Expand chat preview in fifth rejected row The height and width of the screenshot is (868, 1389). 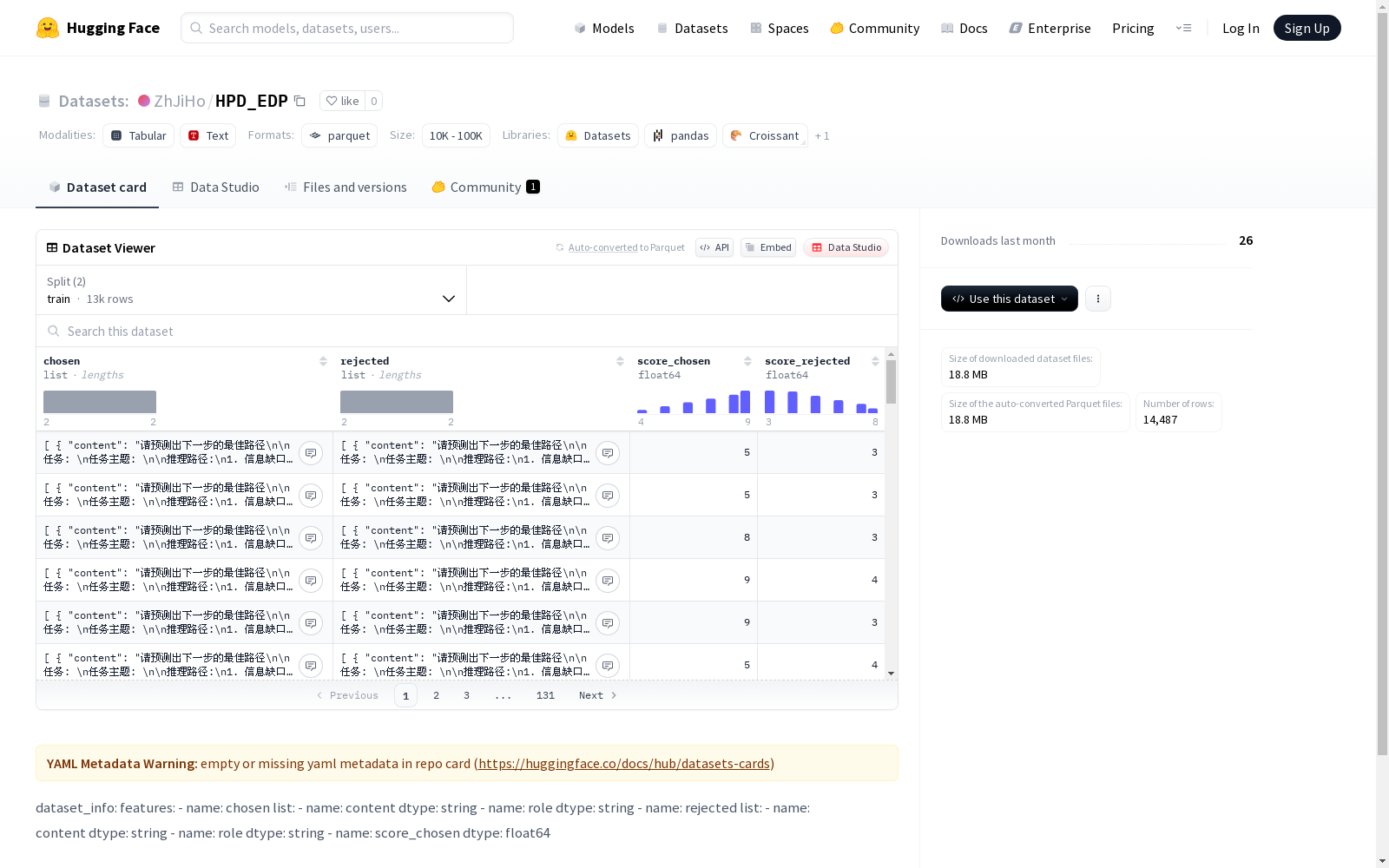click(608, 623)
